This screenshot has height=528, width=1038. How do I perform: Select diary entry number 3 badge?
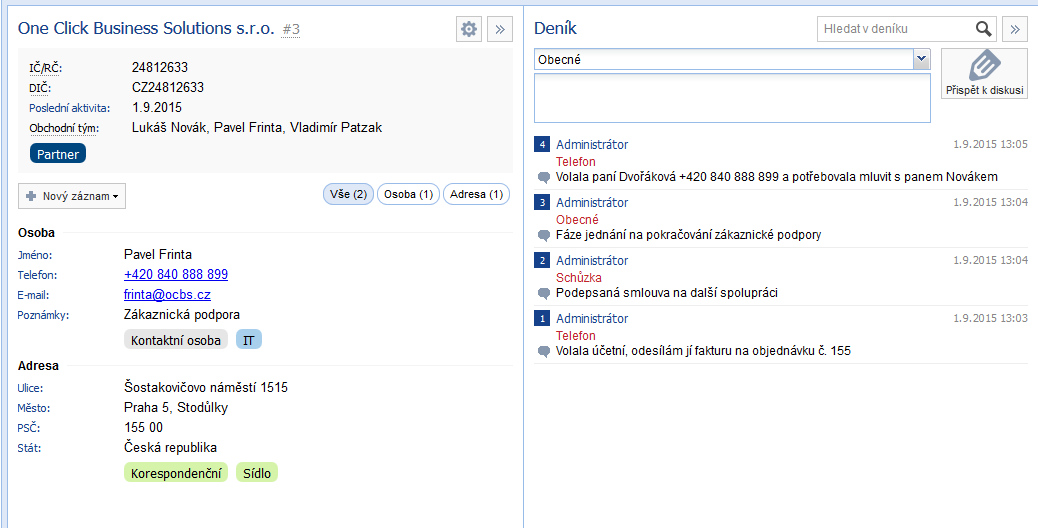(542, 203)
